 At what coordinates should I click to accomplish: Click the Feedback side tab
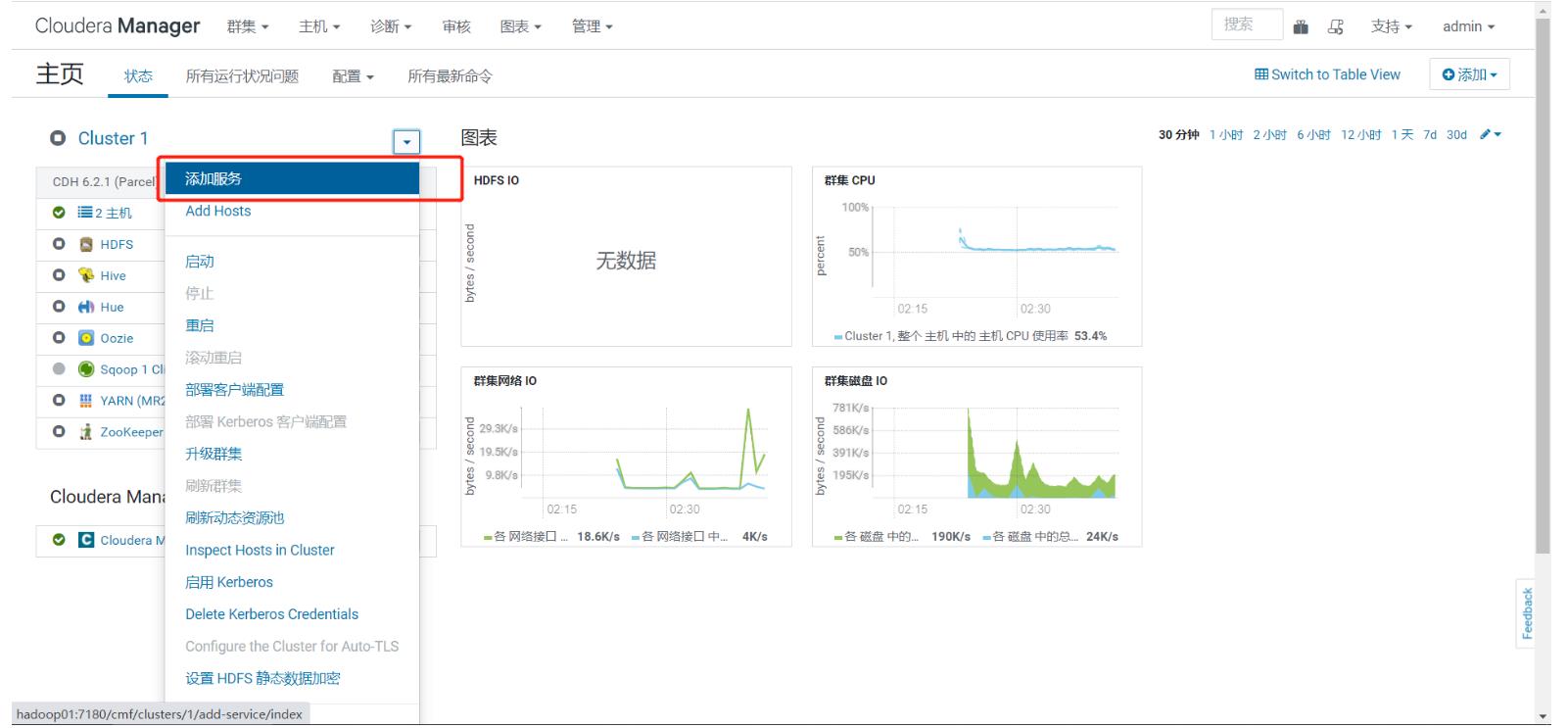coord(1526,613)
